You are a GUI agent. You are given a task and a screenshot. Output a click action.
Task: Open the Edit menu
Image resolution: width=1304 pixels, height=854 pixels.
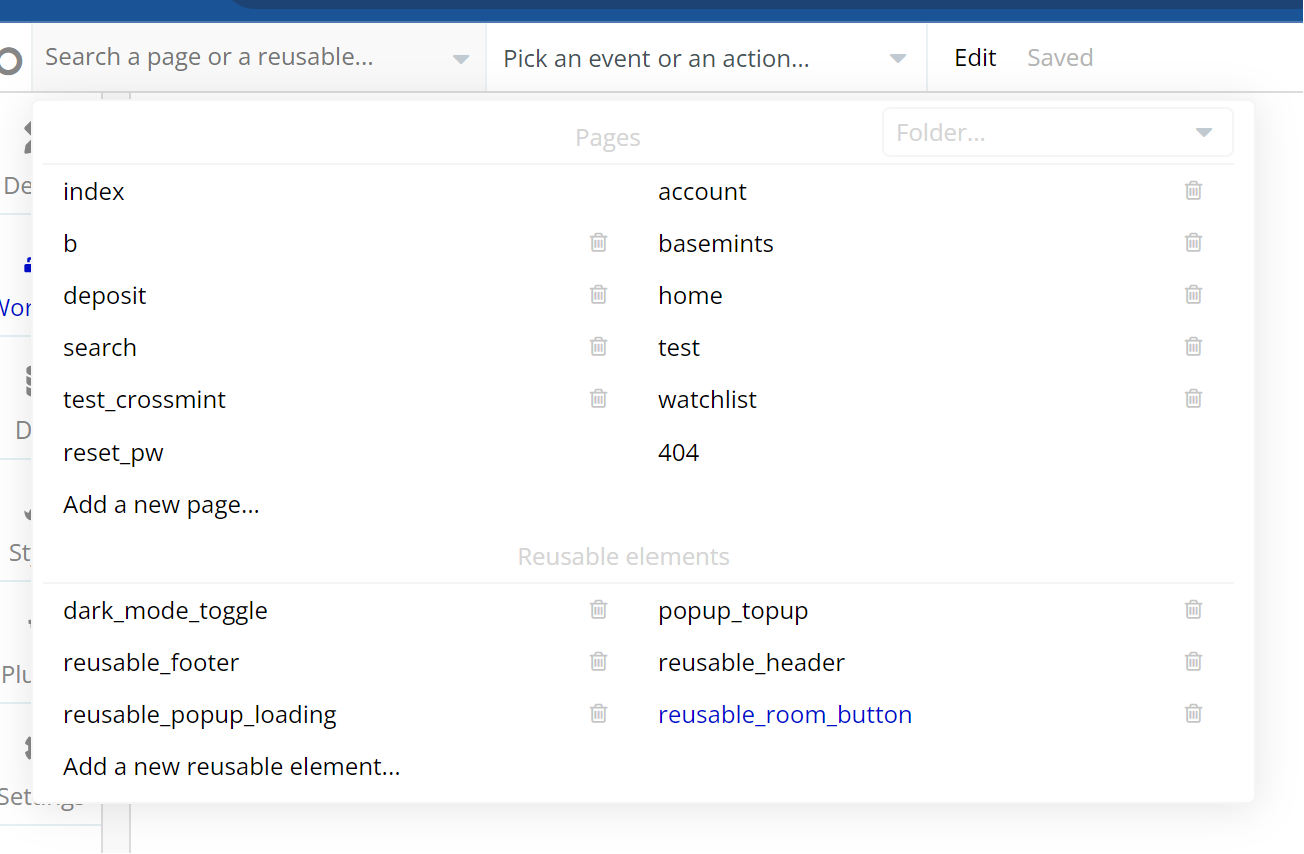point(975,58)
